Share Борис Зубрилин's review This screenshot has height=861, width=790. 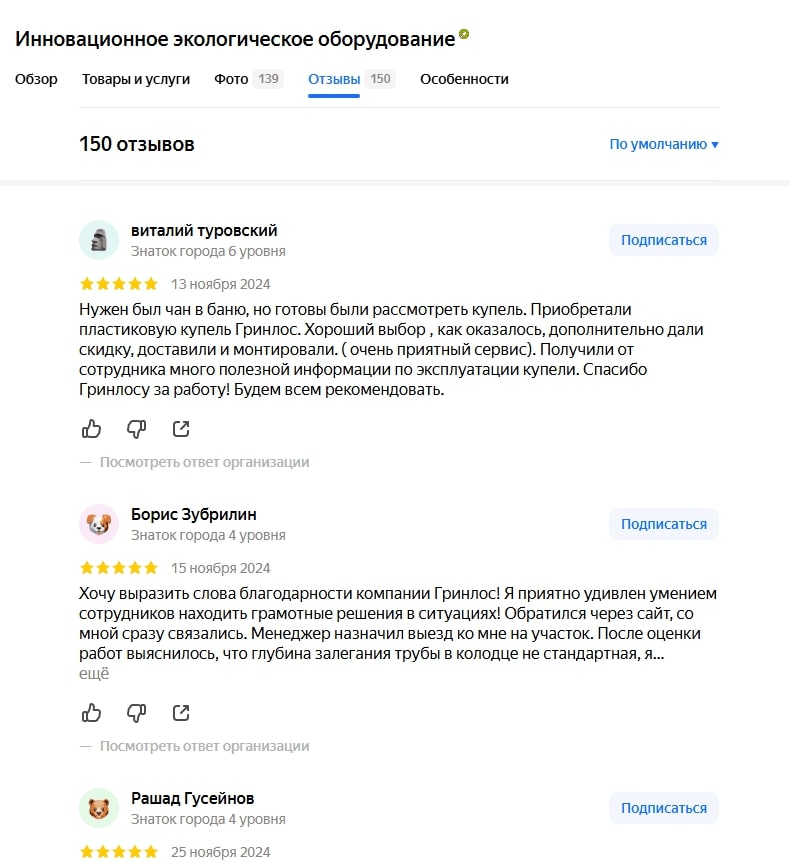181,713
